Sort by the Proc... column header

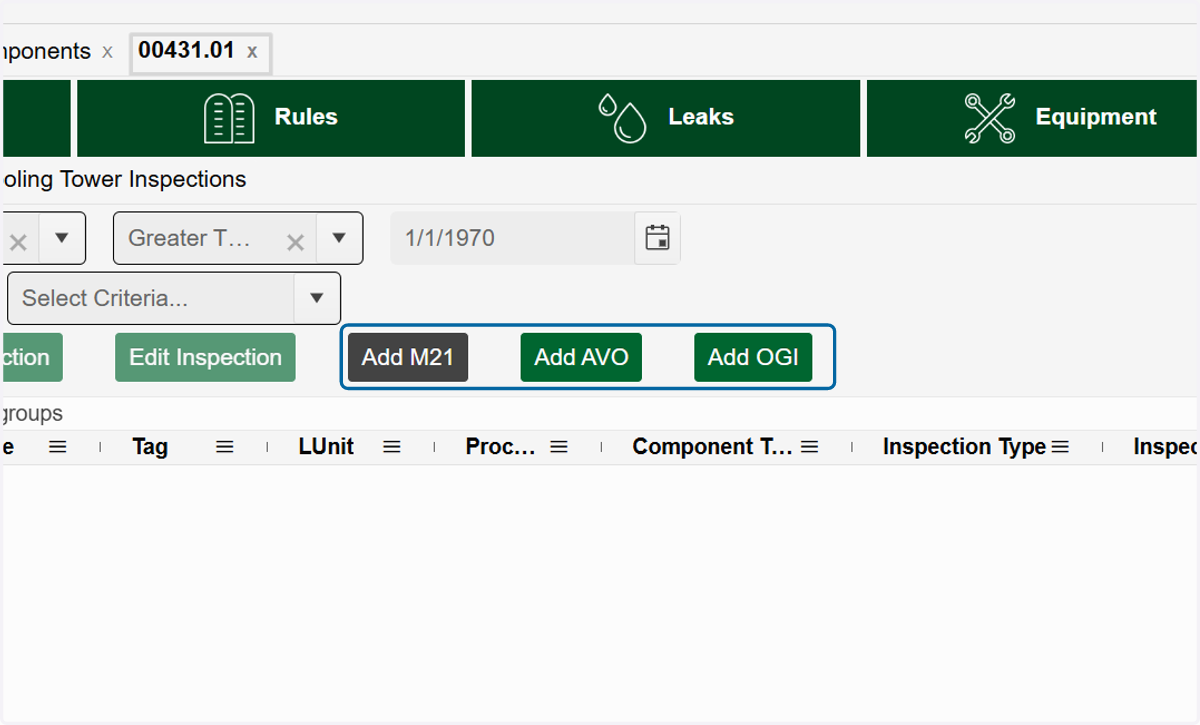[500, 447]
